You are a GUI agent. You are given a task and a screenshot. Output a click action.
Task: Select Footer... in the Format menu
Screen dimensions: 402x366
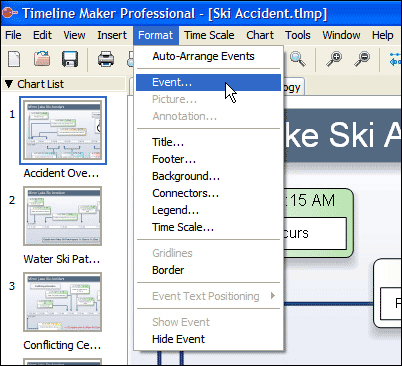(x=208, y=159)
